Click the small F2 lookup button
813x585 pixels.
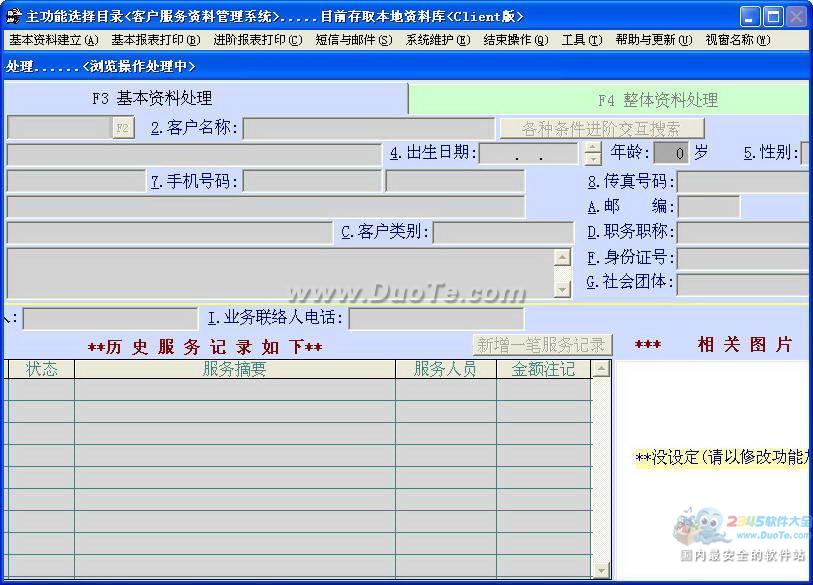[x=123, y=128]
